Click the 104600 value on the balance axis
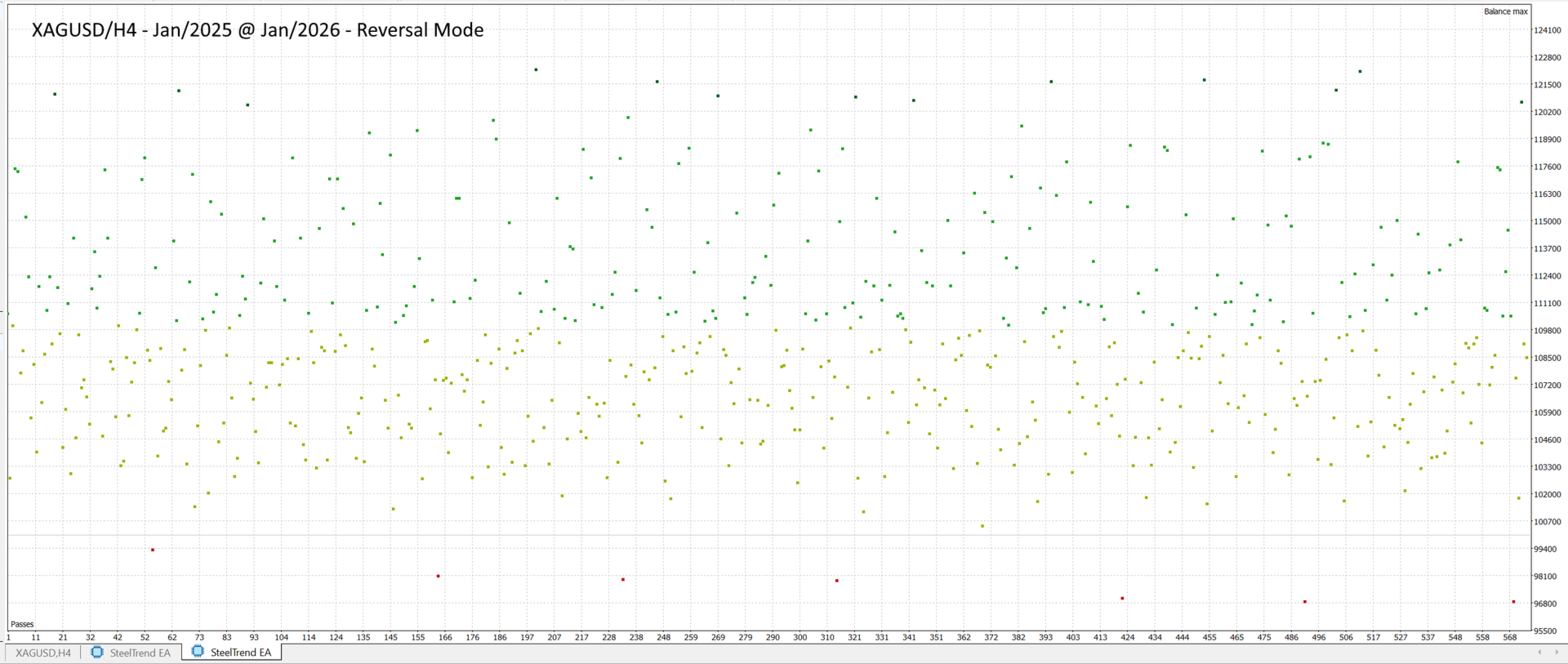This screenshot has height=664, width=1568. 1547,440
